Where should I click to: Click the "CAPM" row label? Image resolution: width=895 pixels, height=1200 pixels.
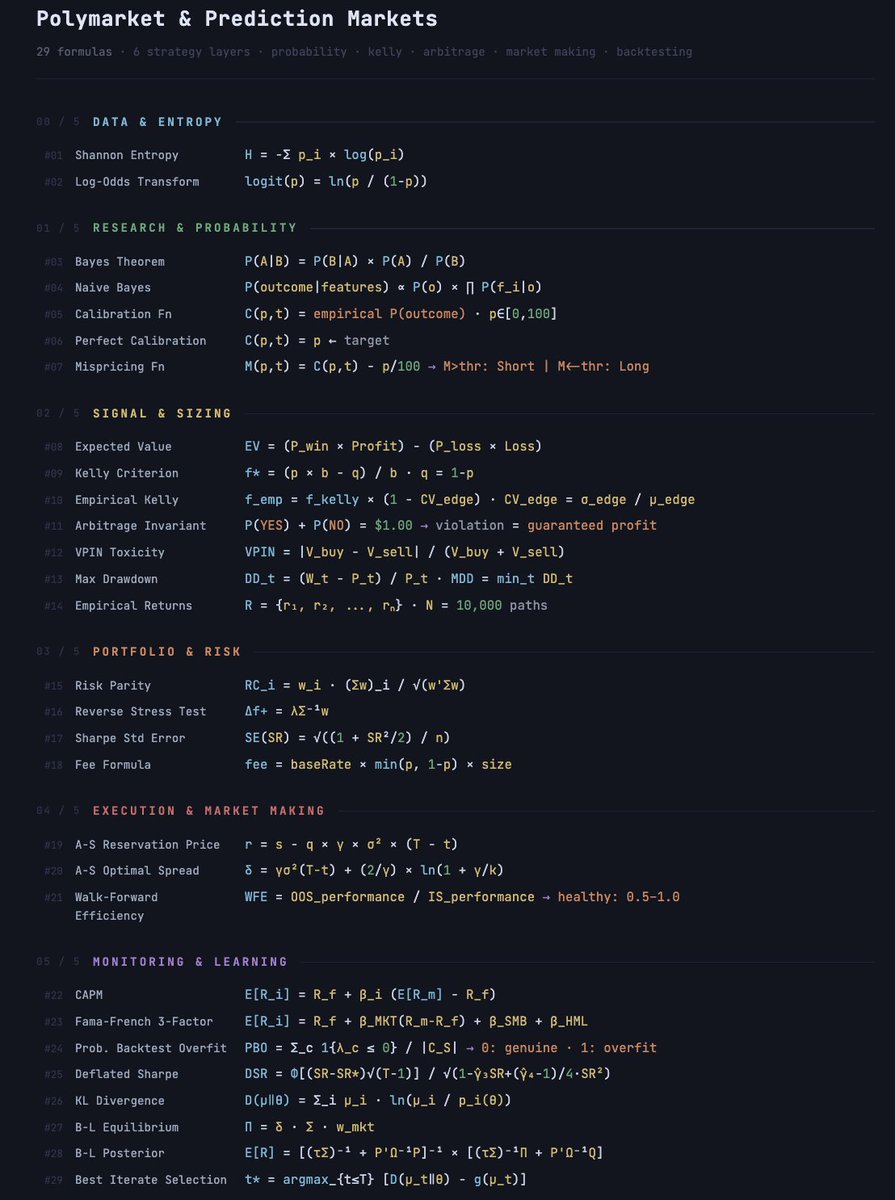89,994
